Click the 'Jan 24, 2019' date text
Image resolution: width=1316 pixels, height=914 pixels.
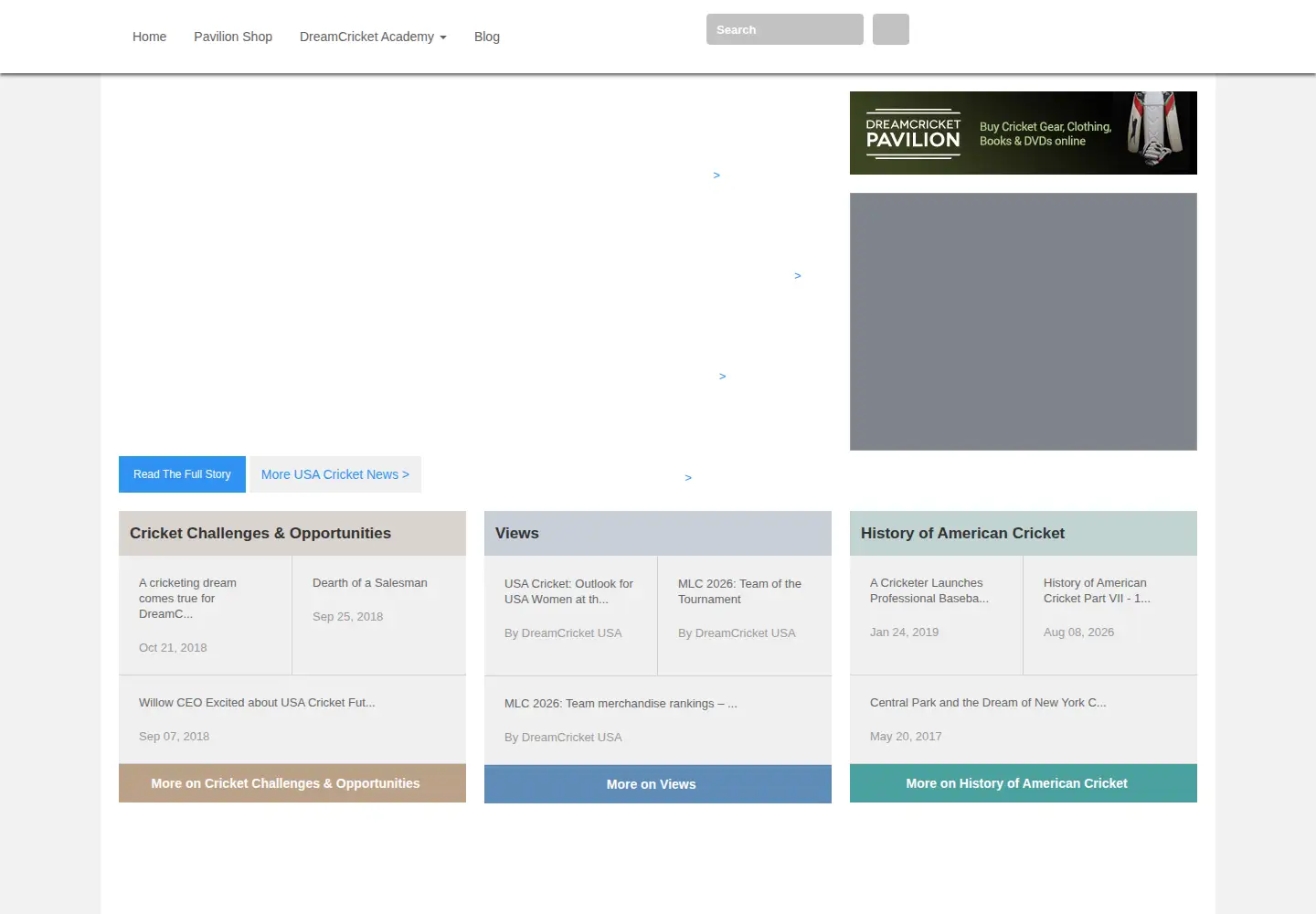904,632
